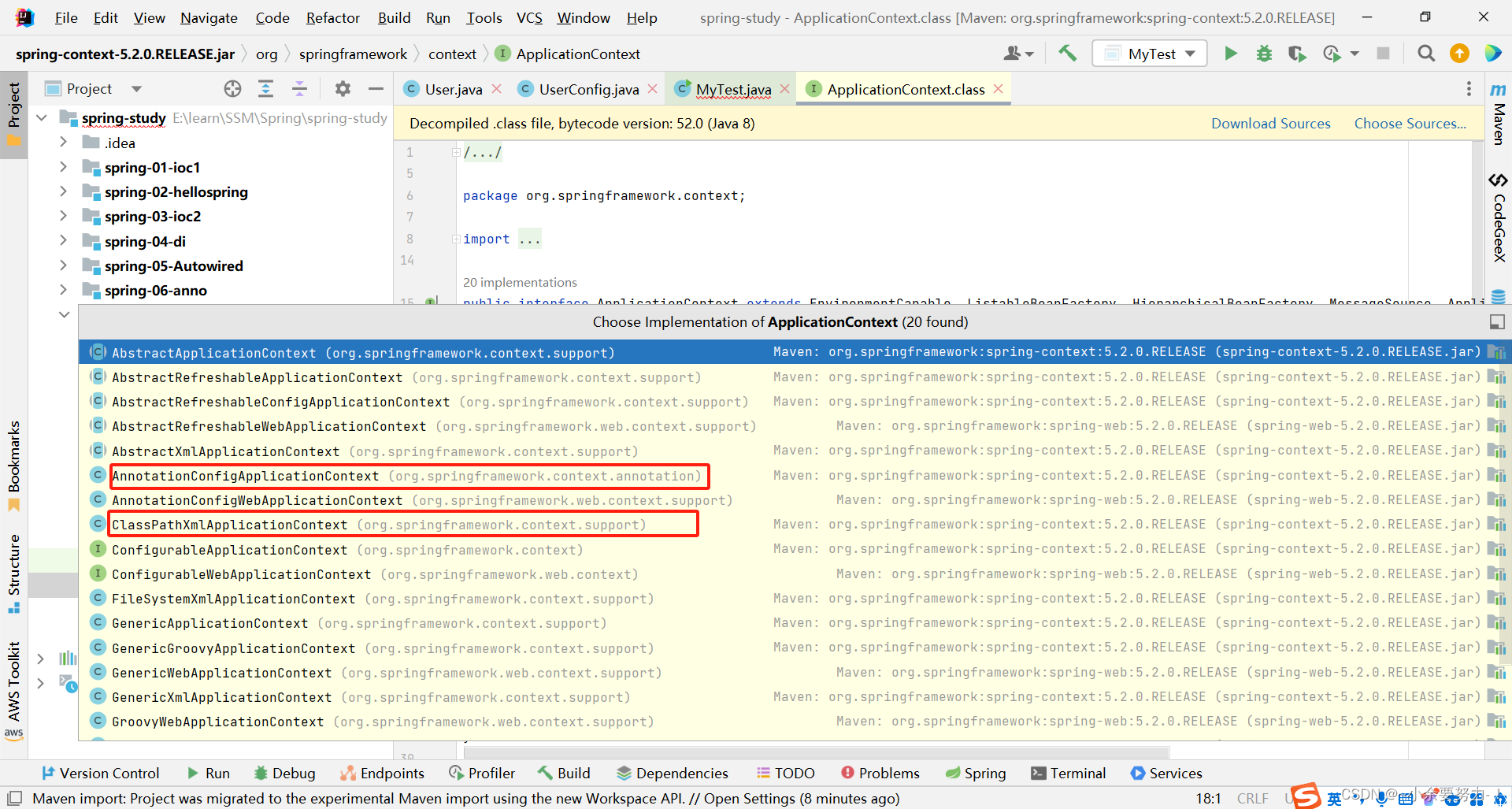The image size is (1512, 809).
Task: Close the User.java tab
Action: pyautogui.click(x=497, y=89)
